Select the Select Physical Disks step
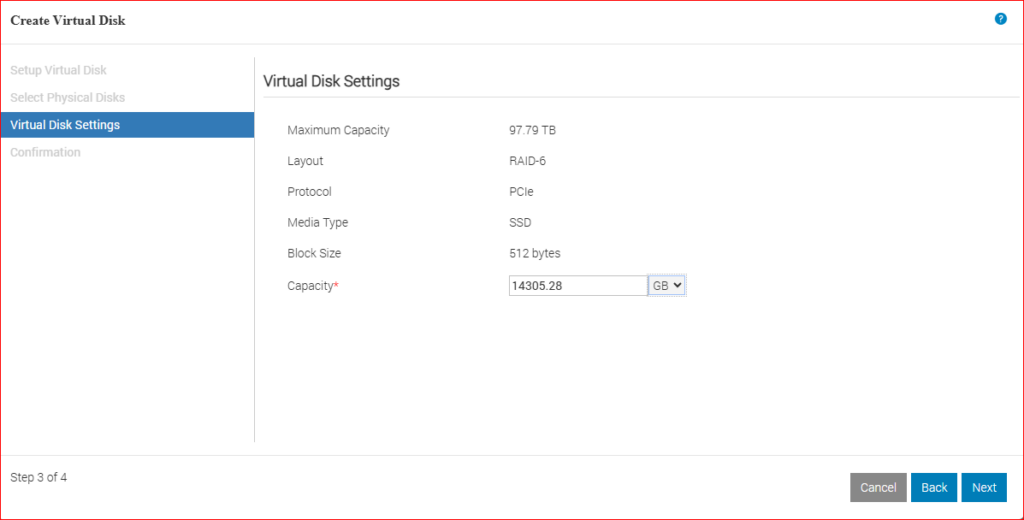 pyautogui.click(x=67, y=98)
